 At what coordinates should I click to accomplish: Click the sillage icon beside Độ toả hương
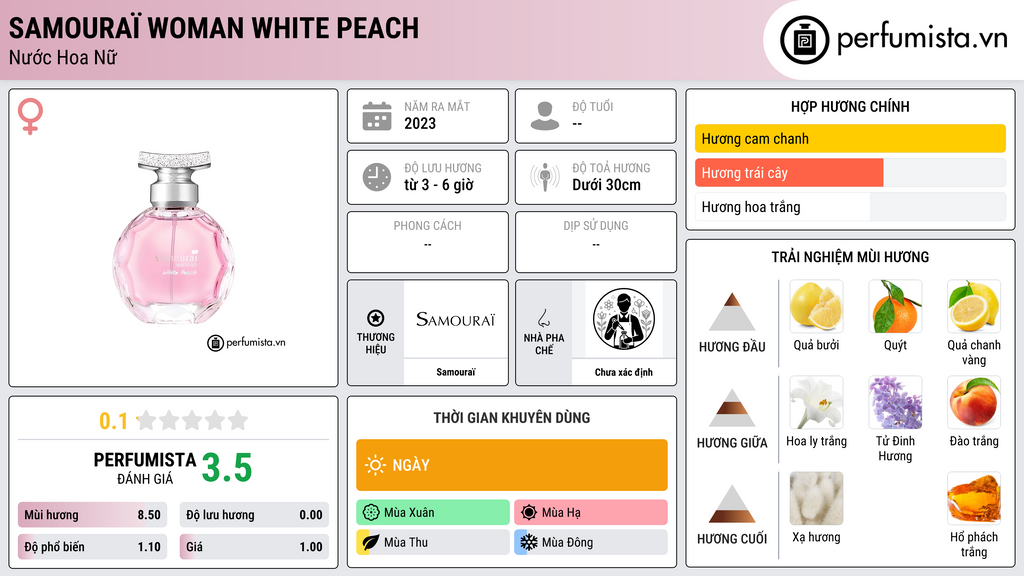click(545, 177)
